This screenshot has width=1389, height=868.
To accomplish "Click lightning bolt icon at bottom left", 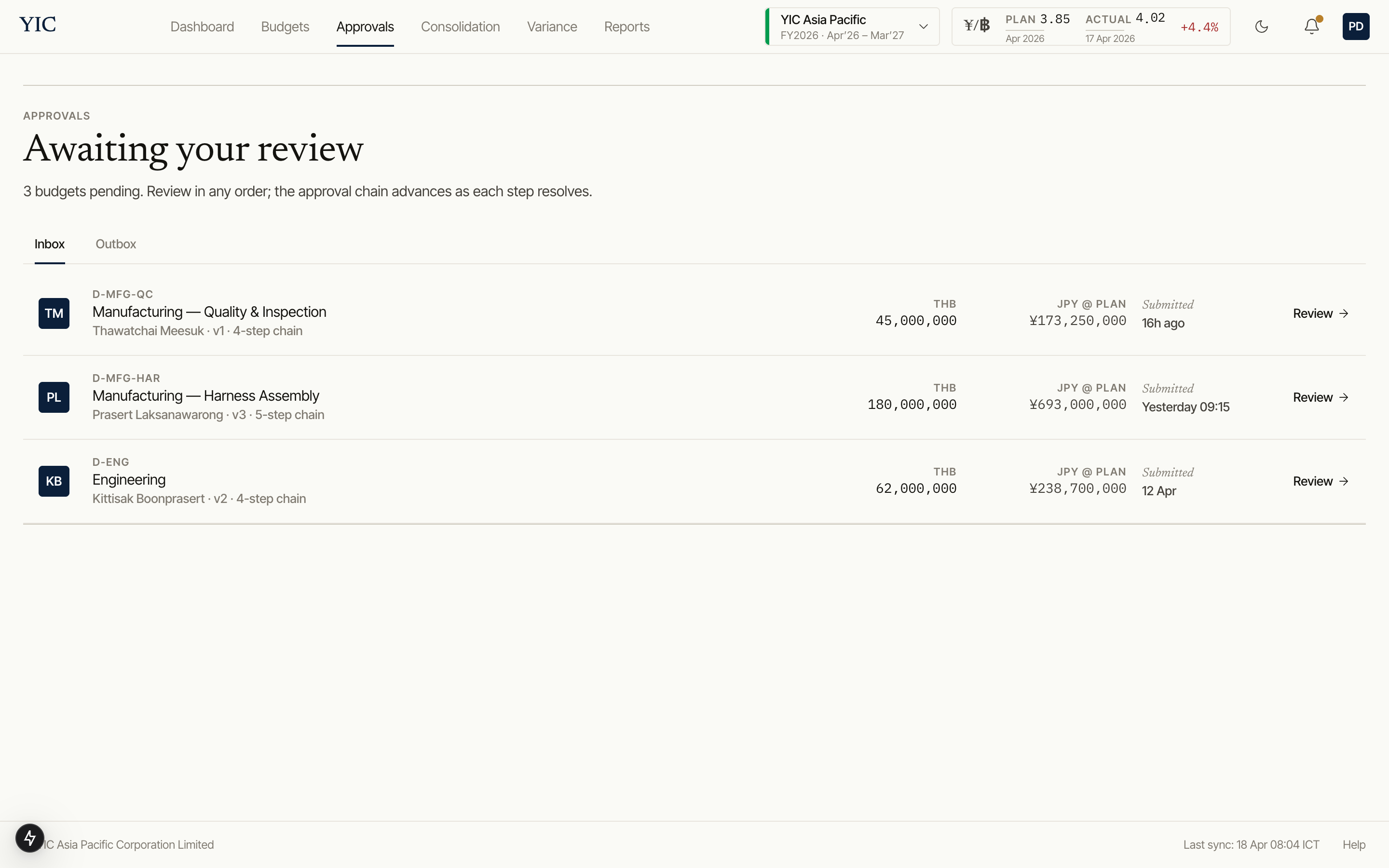I will tap(30, 838).
